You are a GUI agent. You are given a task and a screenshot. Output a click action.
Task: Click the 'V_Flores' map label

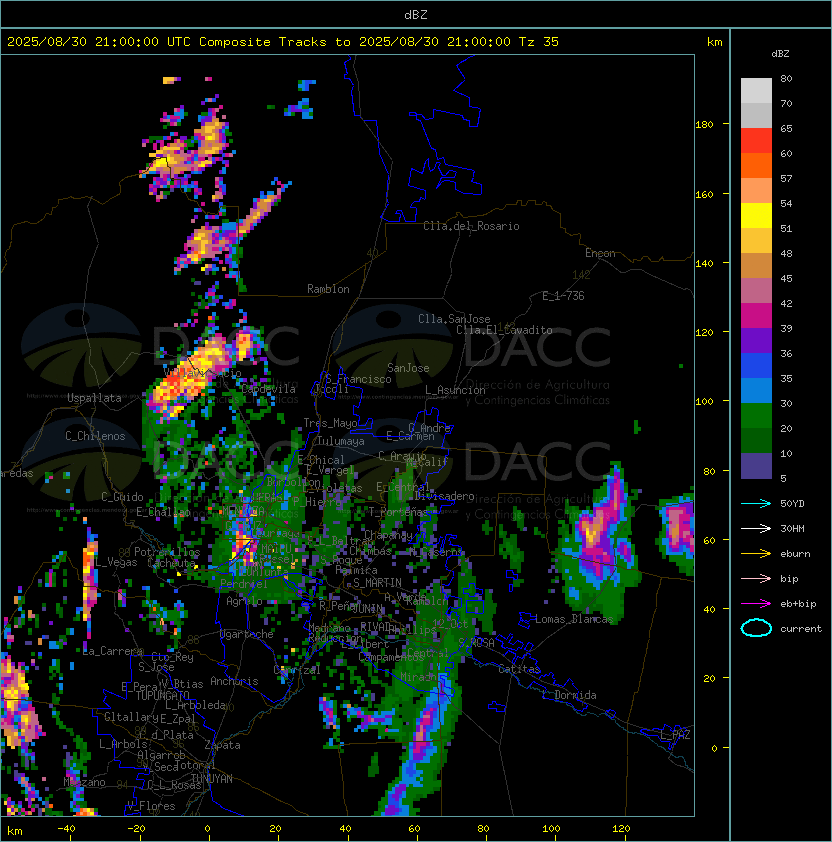click(151, 806)
